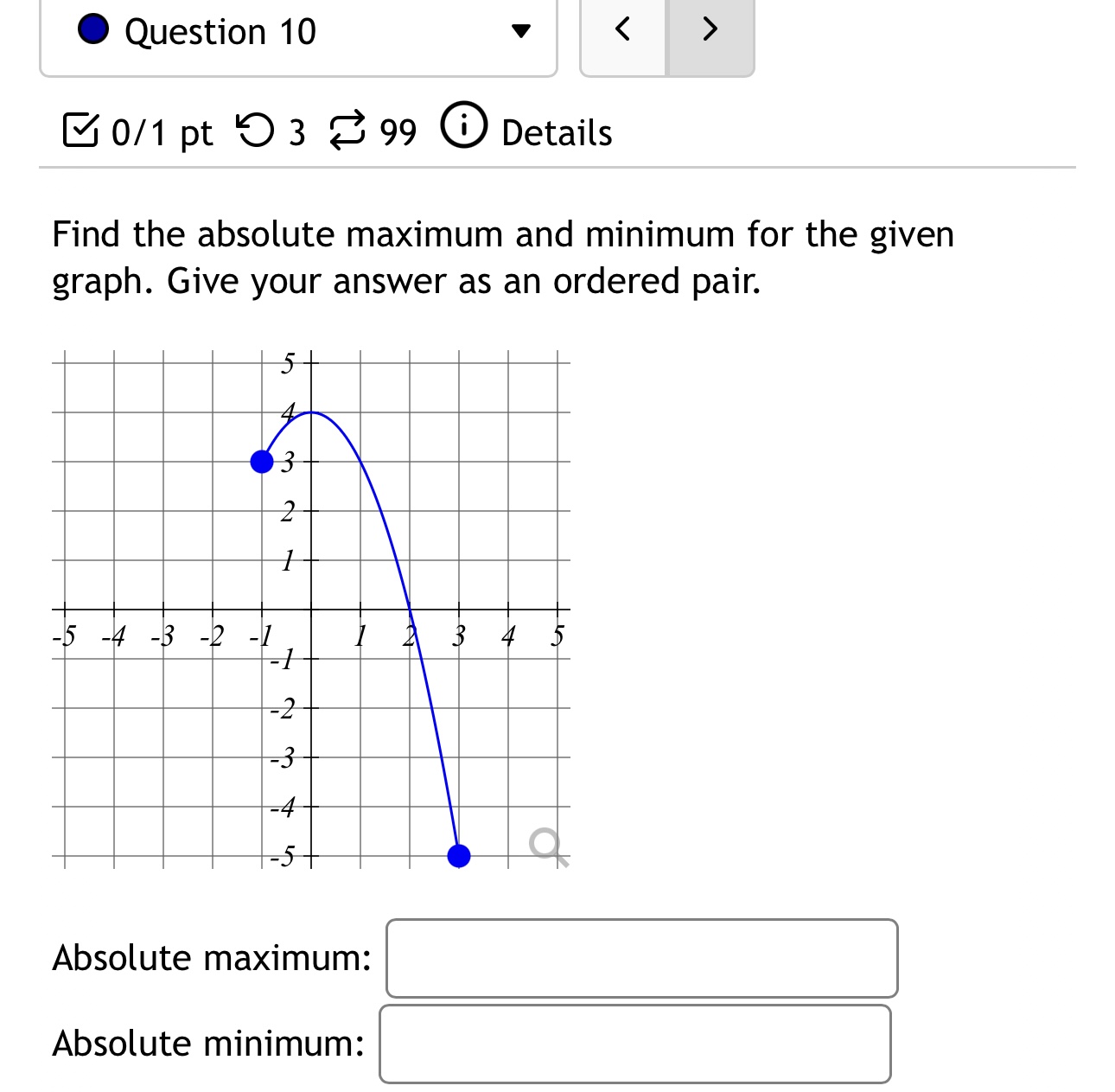The image size is (1115, 1092).
Task: Click the 0/1 pt score indicator
Action: [160, 131]
